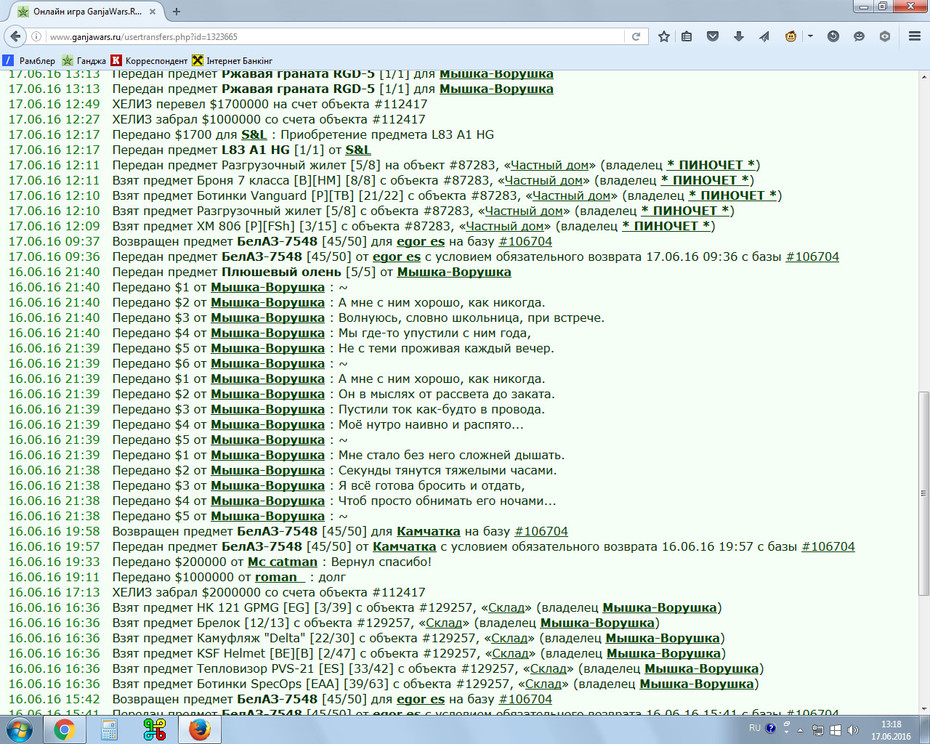This screenshot has height=744, width=930.
Task: Open the Інтернет Банкінг bookmark
Action: (232, 61)
